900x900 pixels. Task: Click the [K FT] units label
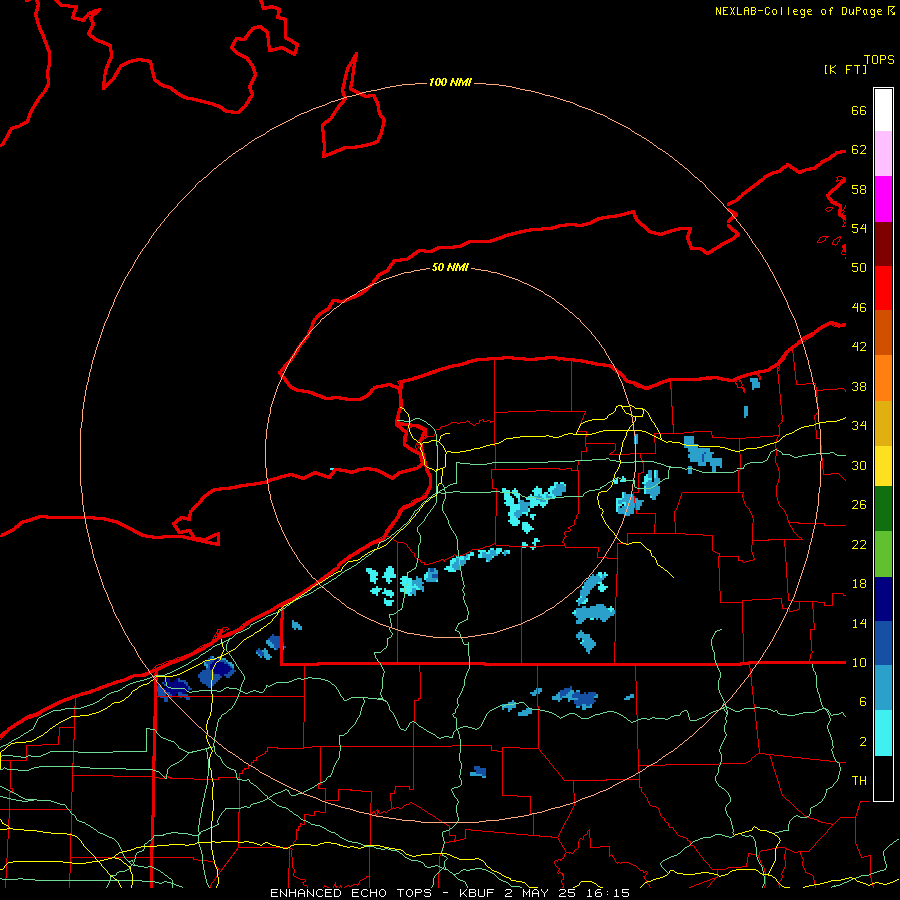845,69
